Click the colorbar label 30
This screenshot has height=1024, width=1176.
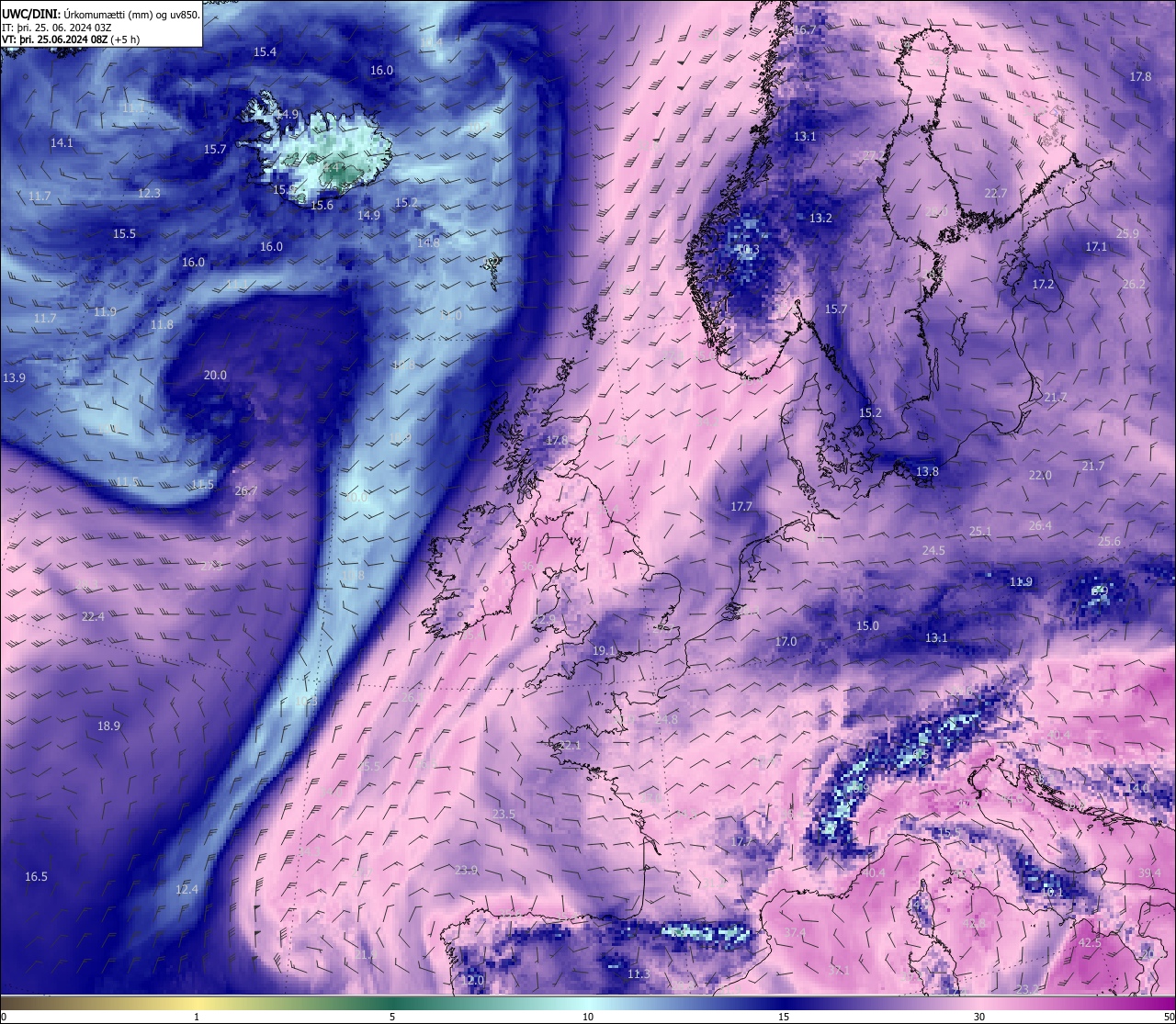click(979, 1017)
